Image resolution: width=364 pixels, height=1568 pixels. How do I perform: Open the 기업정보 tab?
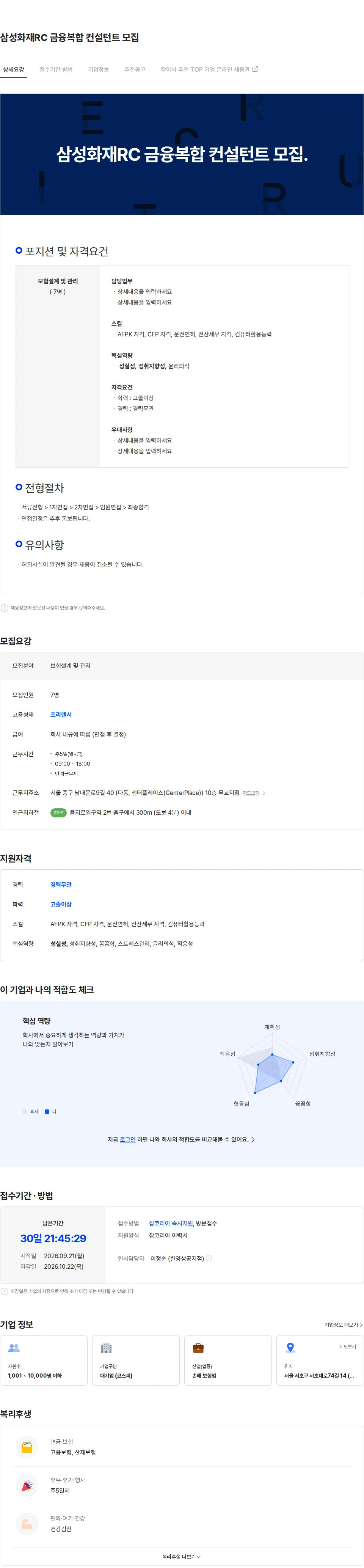point(98,69)
